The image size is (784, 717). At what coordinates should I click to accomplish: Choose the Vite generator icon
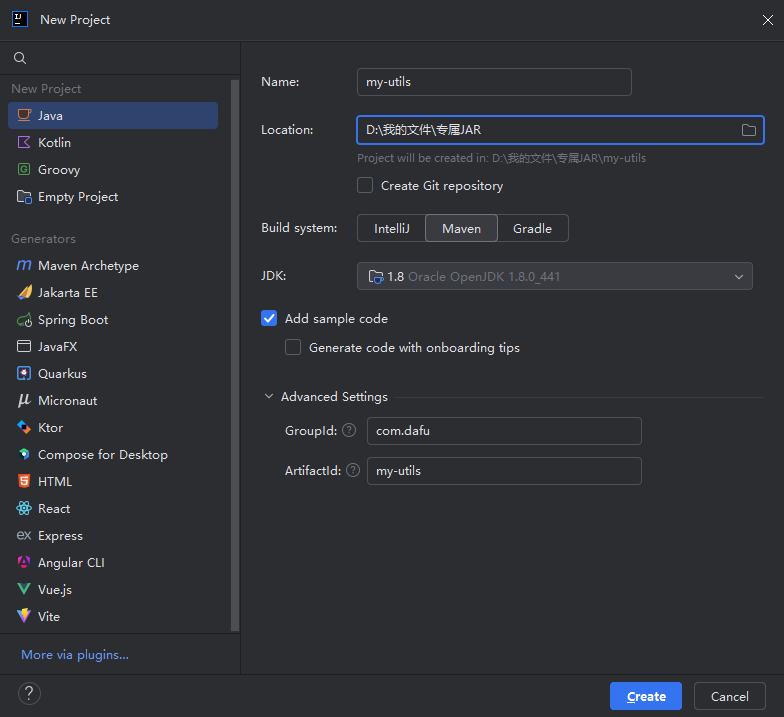point(24,616)
